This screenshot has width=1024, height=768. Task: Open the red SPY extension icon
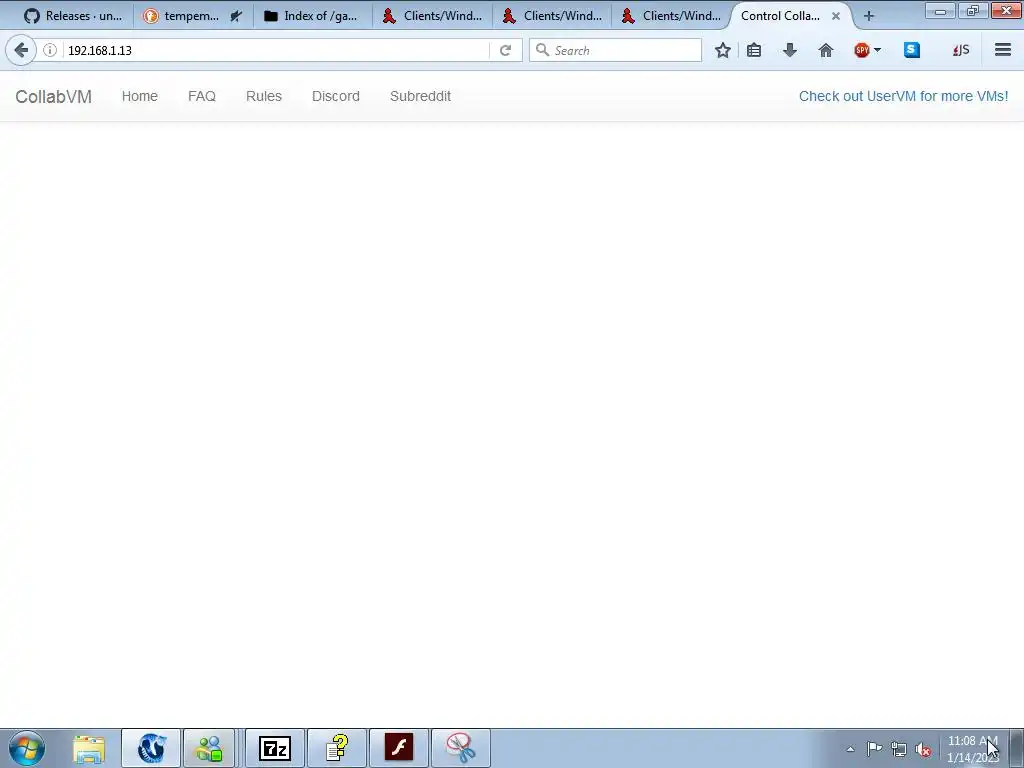861,50
